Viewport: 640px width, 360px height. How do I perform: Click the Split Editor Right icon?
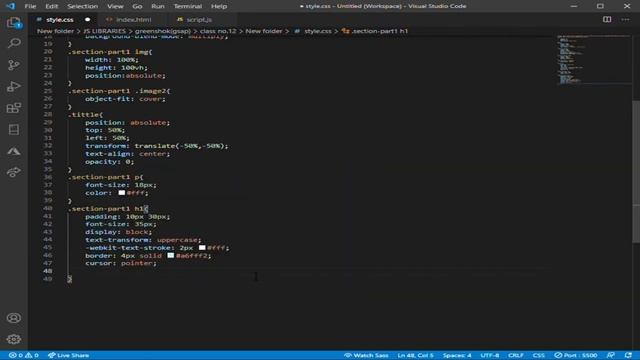607,20
